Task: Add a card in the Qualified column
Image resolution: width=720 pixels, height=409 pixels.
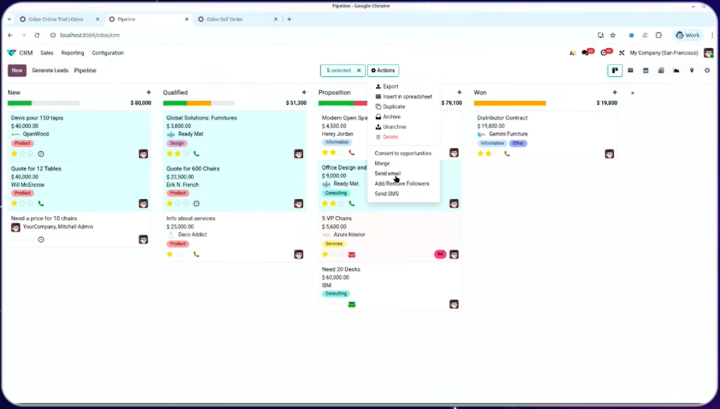Action: tap(304, 92)
